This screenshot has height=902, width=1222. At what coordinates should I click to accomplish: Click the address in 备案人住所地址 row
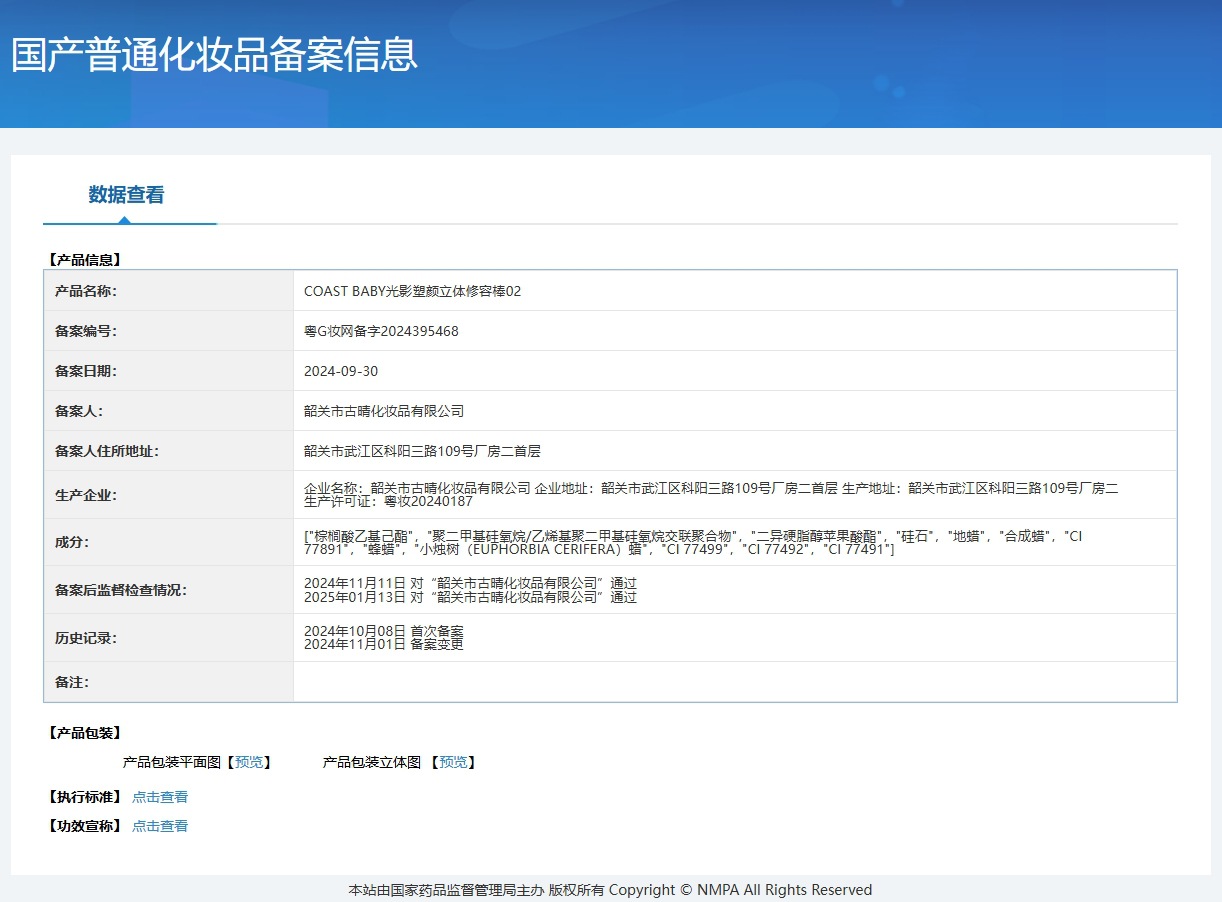point(422,451)
